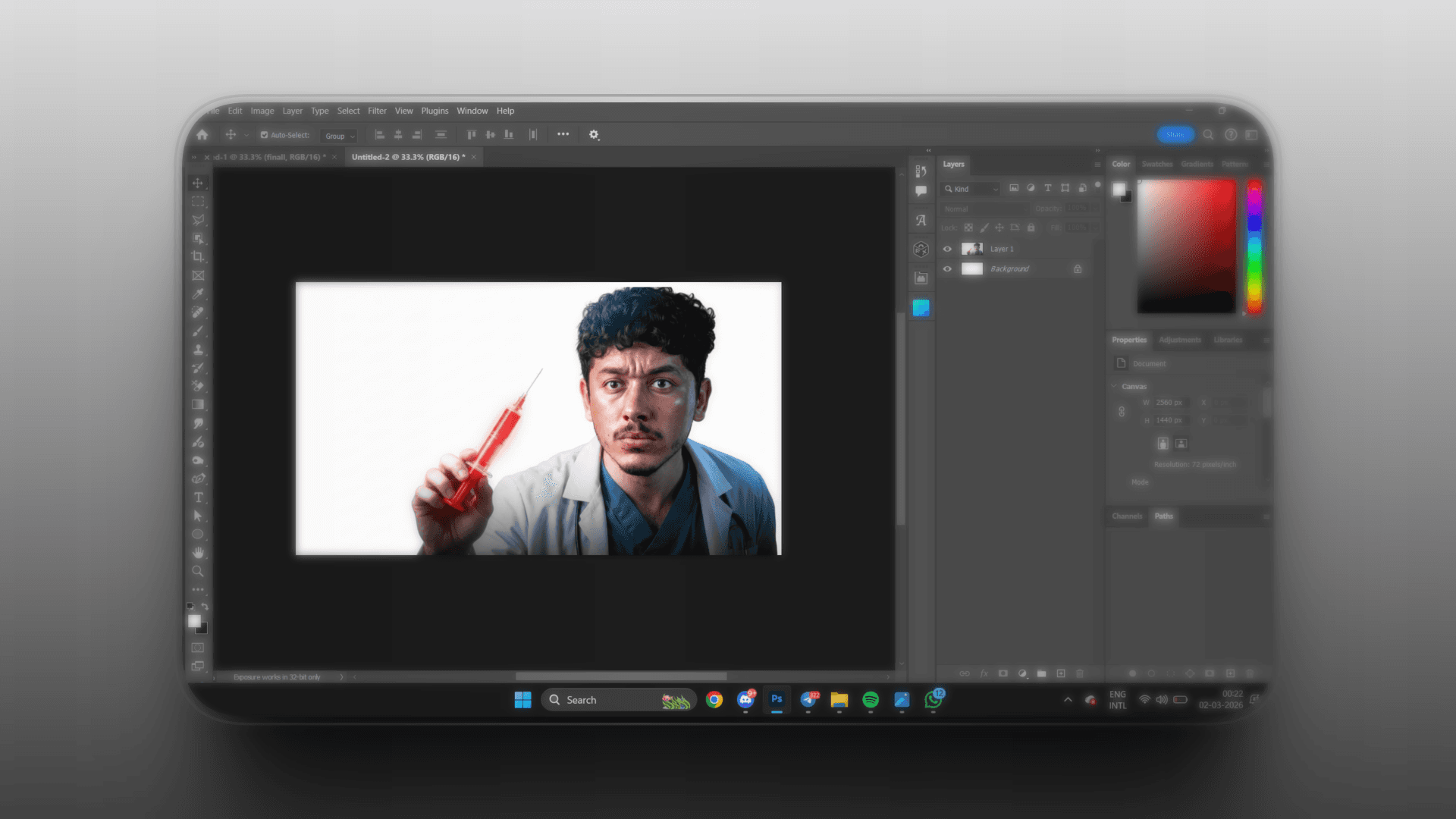The width and height of the screenshot is (1456, 819).
Task: Collapse the Canvas section
Action: 1114,386
